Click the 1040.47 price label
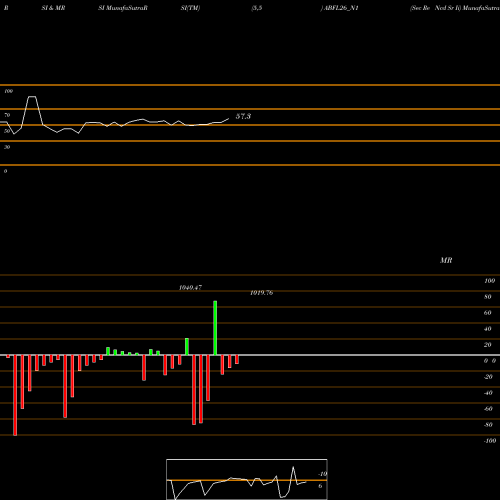The height and width of the screenshot is (500, 500). [190, 287]
